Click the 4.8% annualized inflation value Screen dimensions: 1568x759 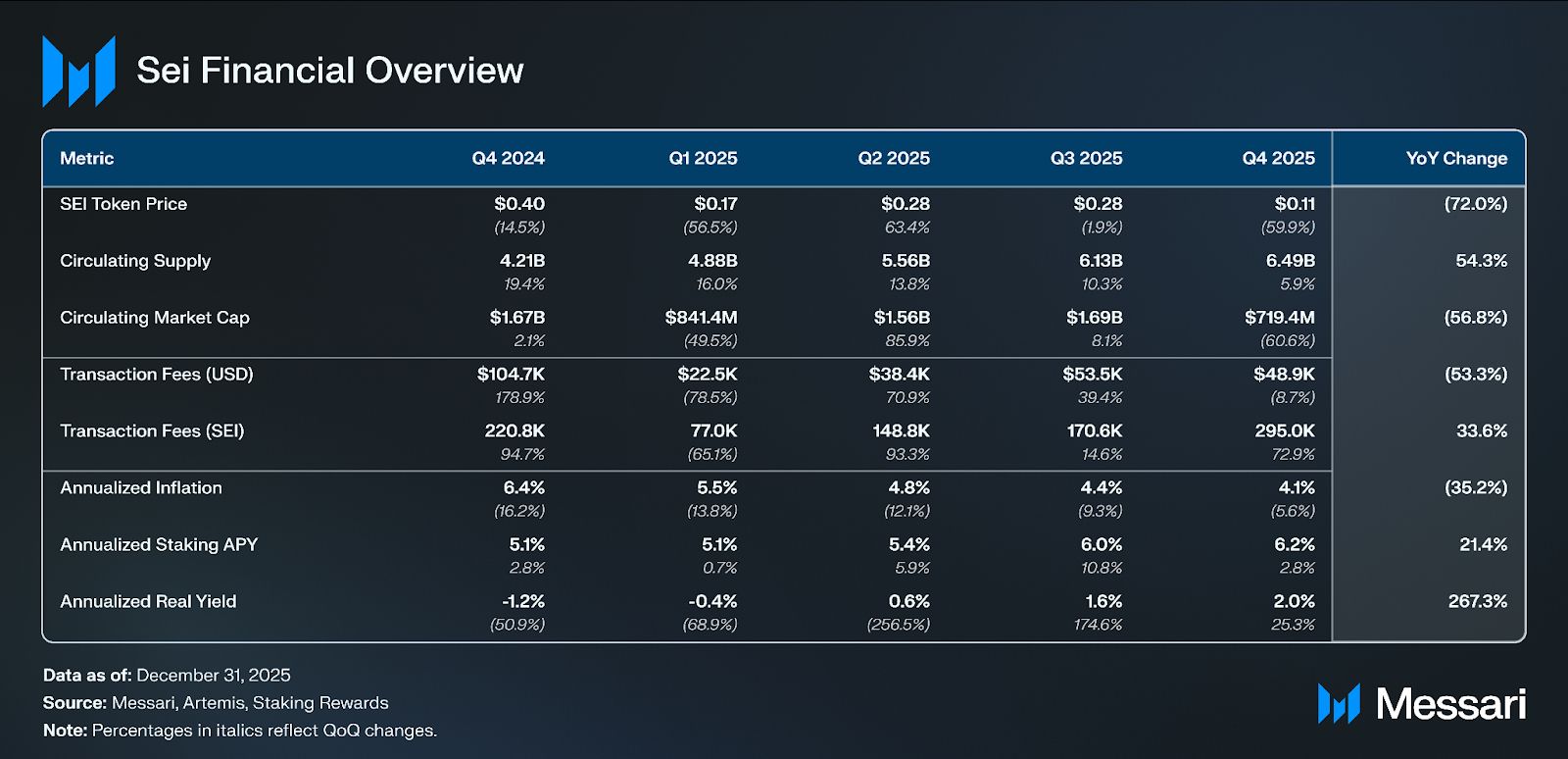tap(909, 487)
